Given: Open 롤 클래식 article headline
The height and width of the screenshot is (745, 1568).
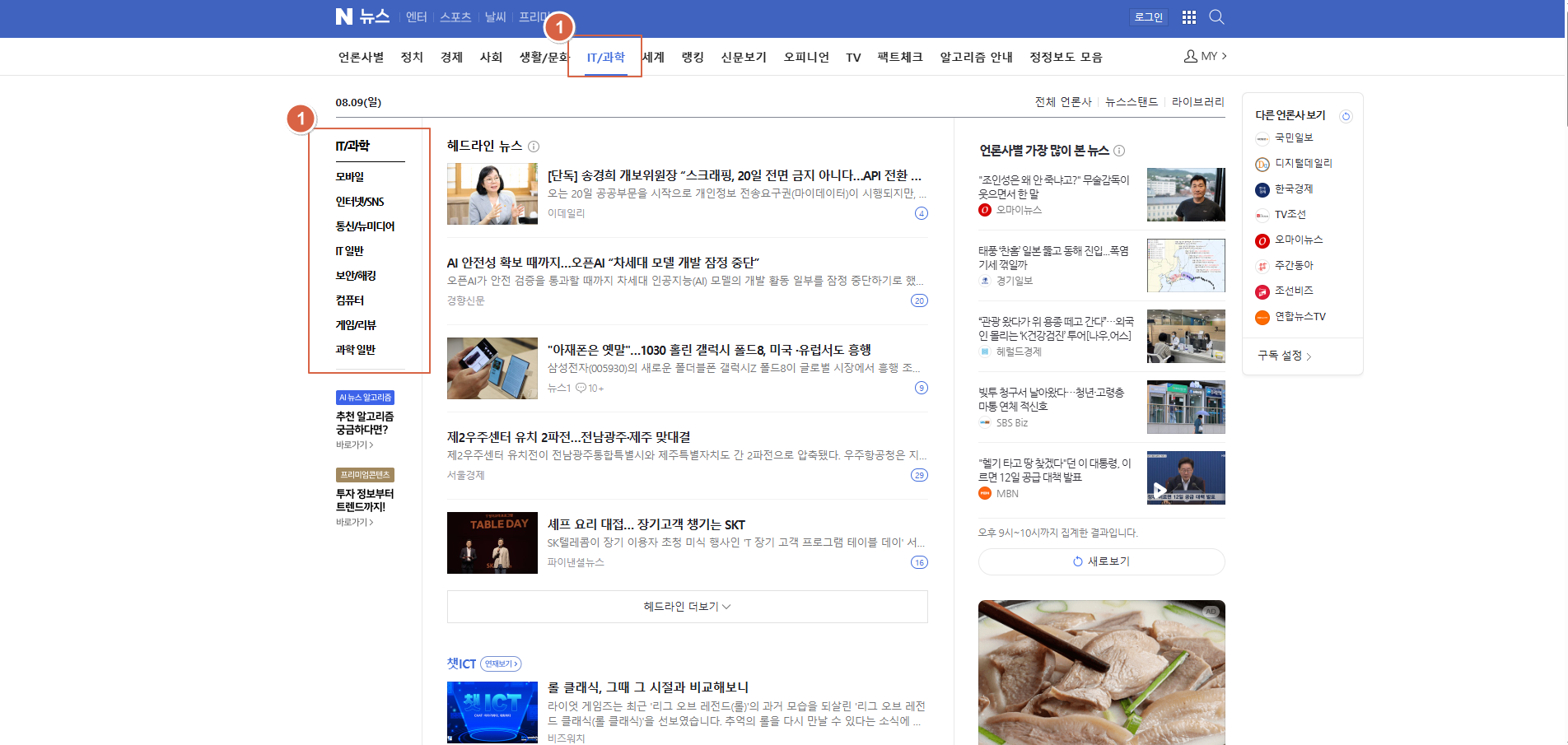Looking at the screenshot, I should coord(648,687).
